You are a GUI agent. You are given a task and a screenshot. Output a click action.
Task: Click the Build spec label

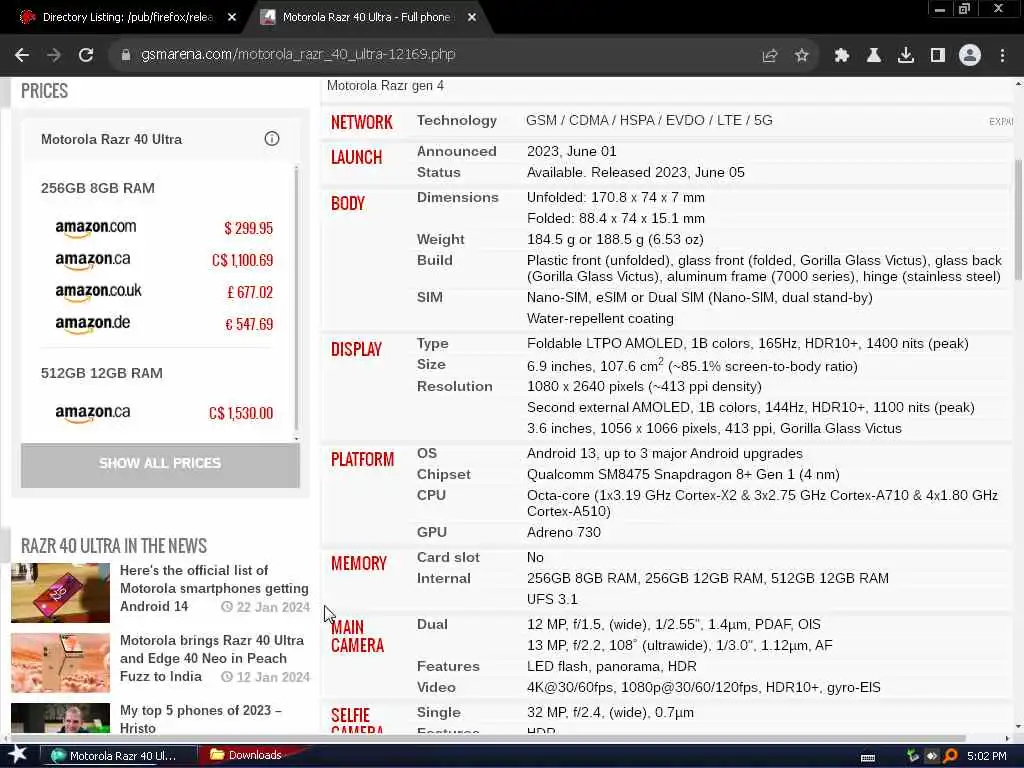coord(434,260)
